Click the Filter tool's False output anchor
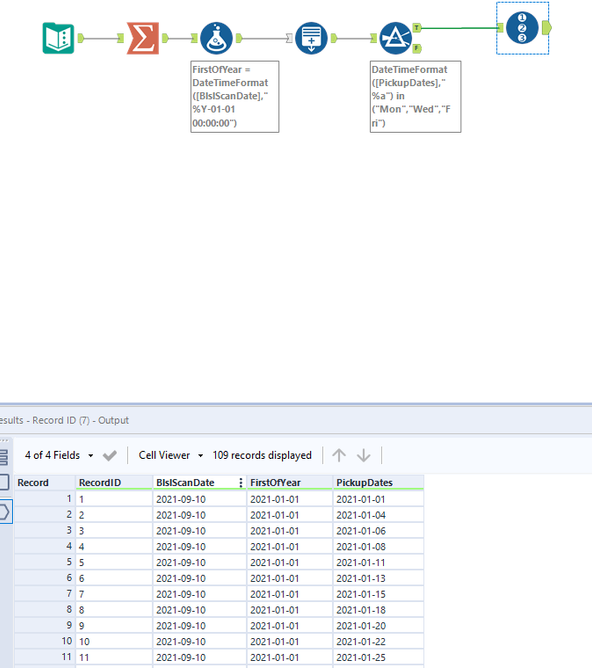The width and height of the screenshot is (592, 668). pos(417,49)
